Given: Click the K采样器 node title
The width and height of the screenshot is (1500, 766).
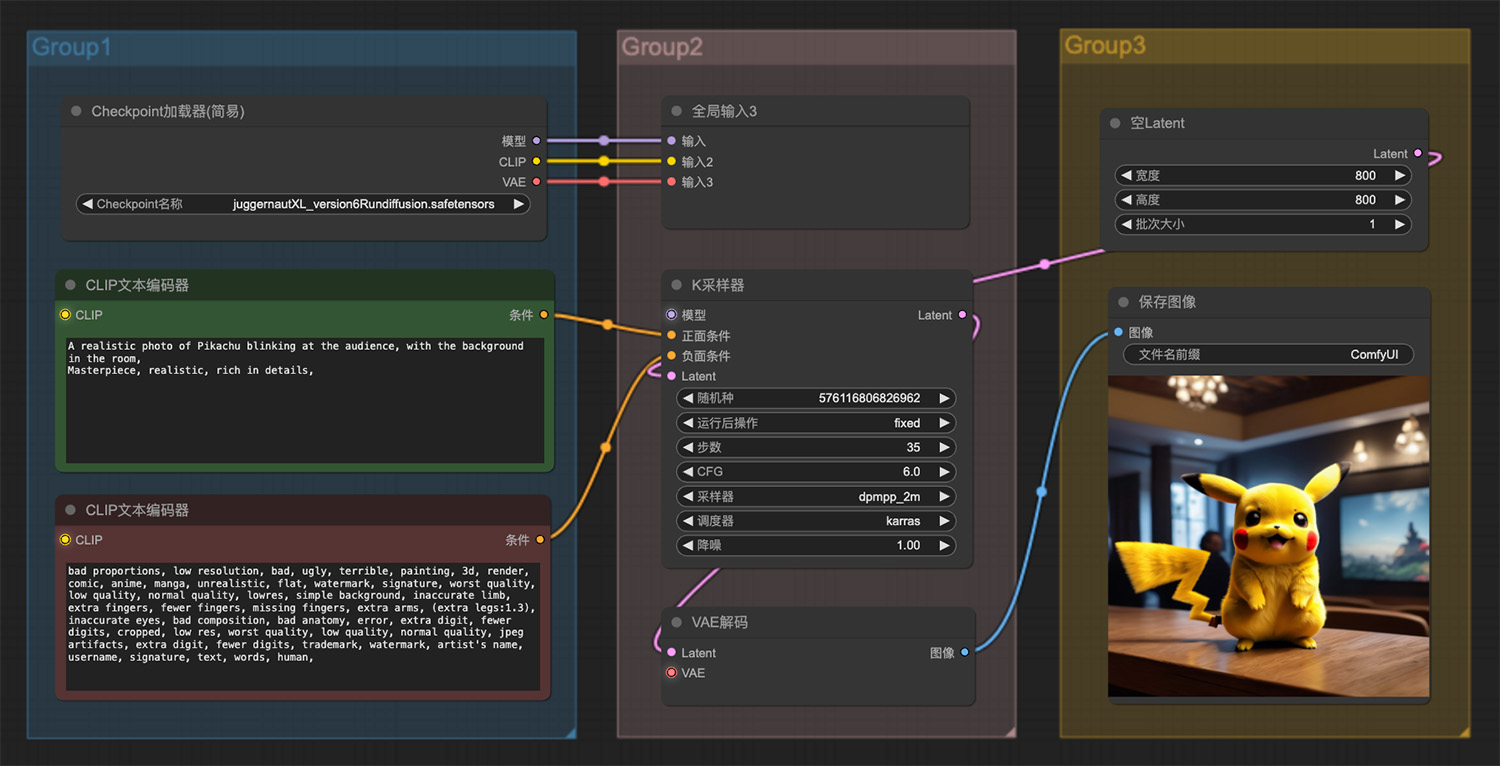Looking at the screenshot, I should tap(718, 285).
